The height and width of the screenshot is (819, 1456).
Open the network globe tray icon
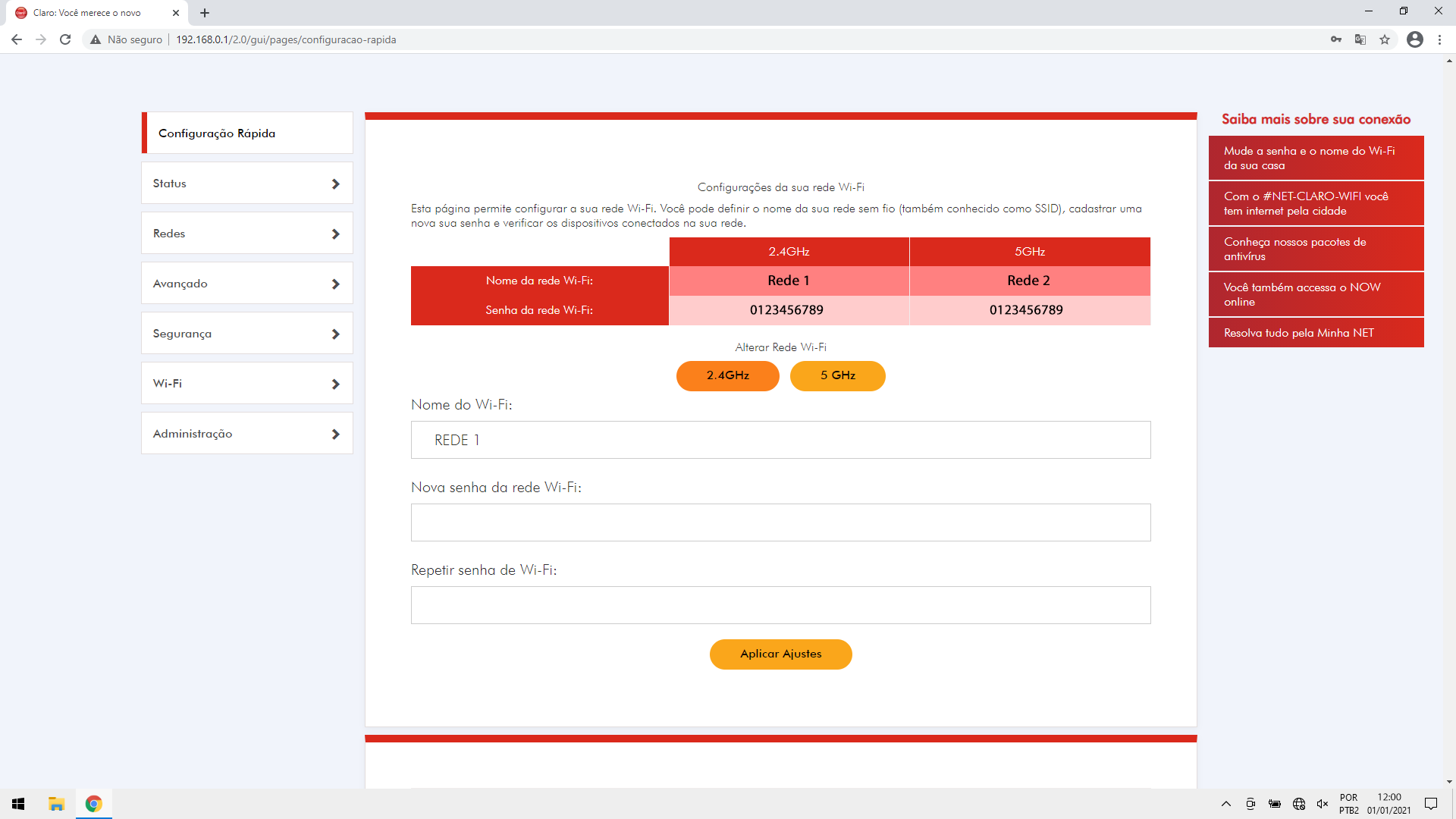click(1299, 804)
